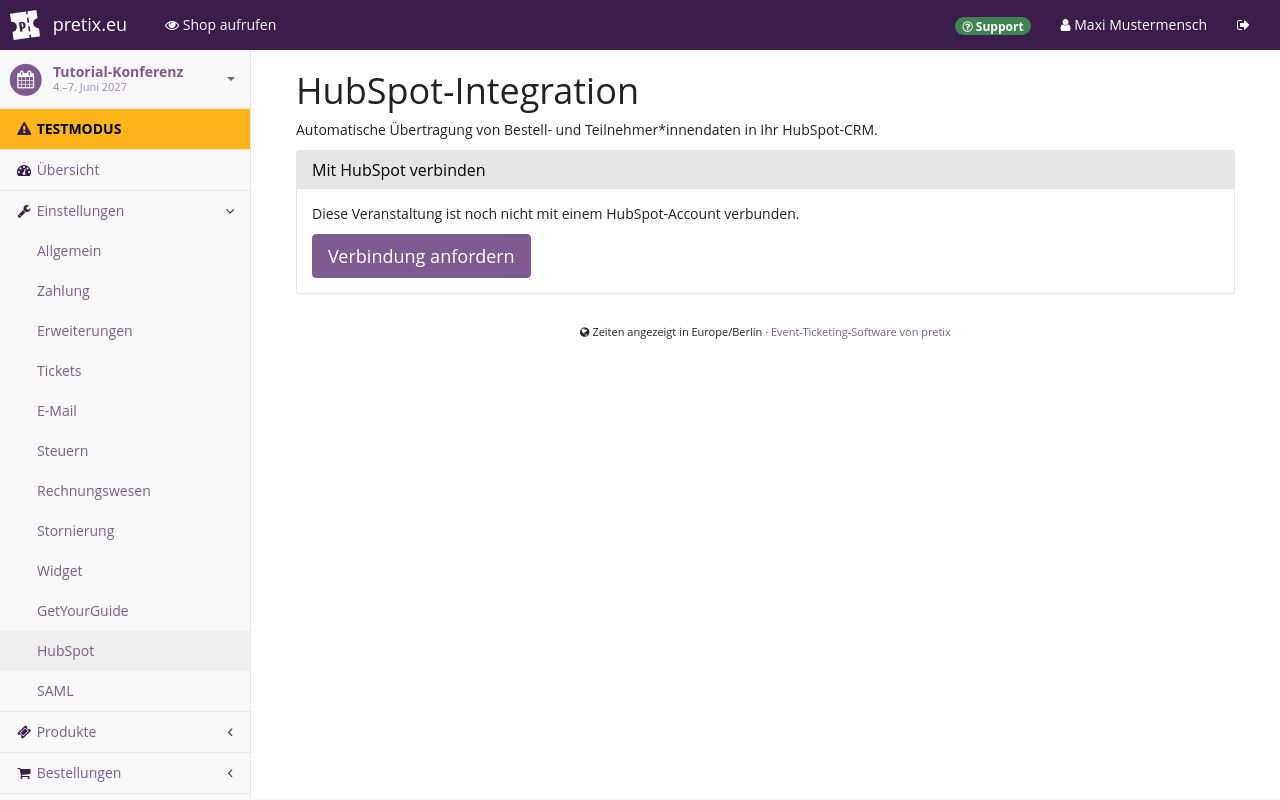Open the Maxi Mustermensch account link
The width and height of the screenshot is (1280, 800).
coord(1133,25)
